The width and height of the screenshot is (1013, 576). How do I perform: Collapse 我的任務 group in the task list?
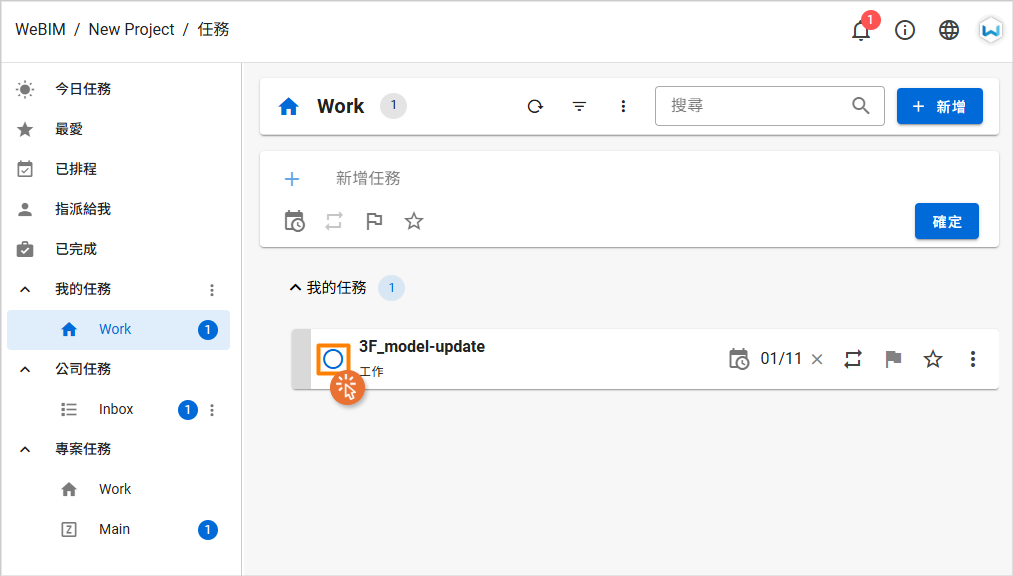pyautogui.click(x=295, y=287)
